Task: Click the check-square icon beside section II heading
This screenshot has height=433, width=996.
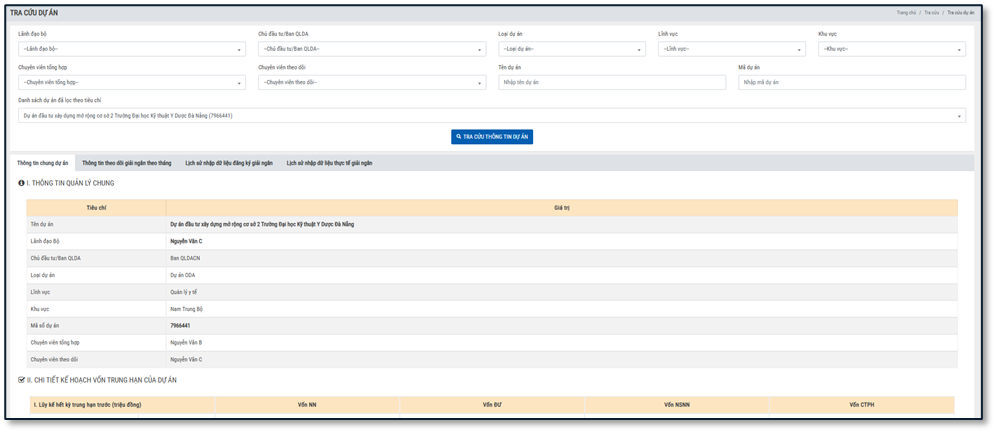Action: coord(22,380)
